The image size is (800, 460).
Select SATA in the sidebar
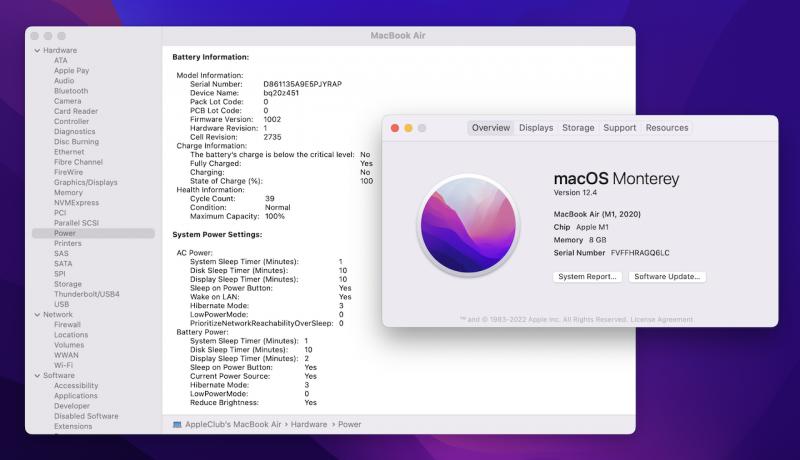point(63,264)
